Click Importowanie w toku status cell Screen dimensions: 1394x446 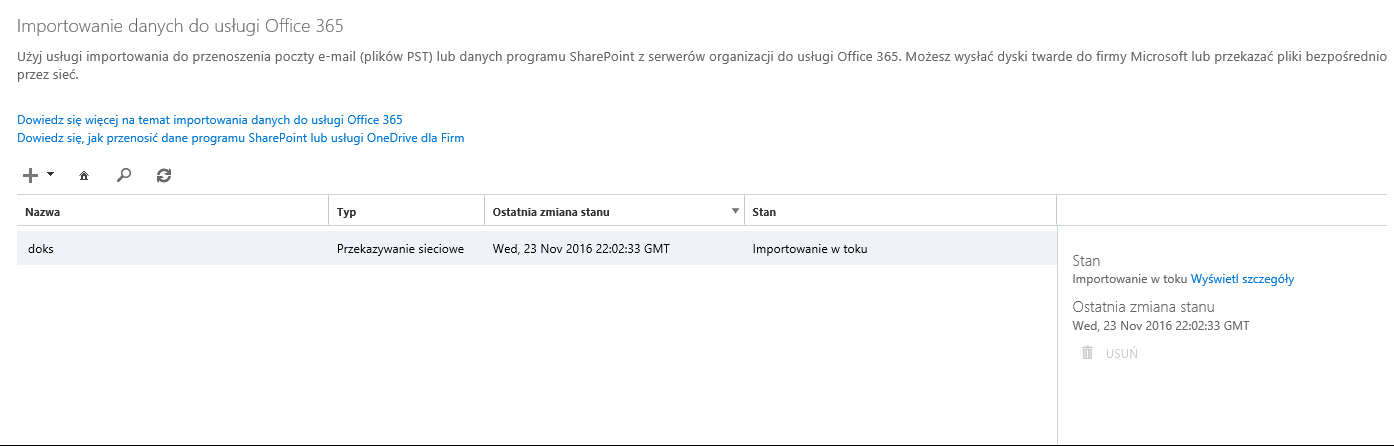click(809, 249)
